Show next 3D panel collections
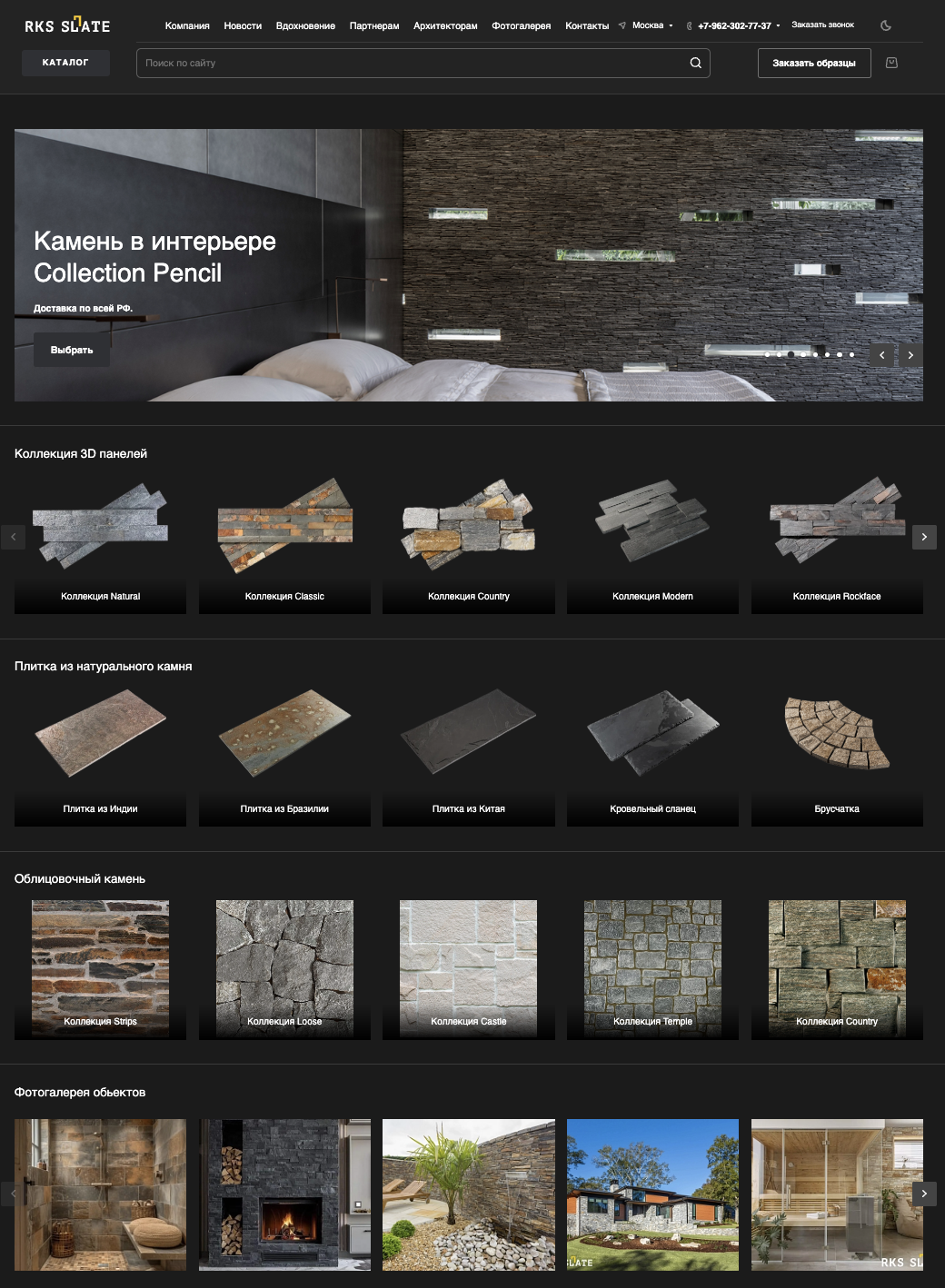945x1288 pixels. [924, 537]
